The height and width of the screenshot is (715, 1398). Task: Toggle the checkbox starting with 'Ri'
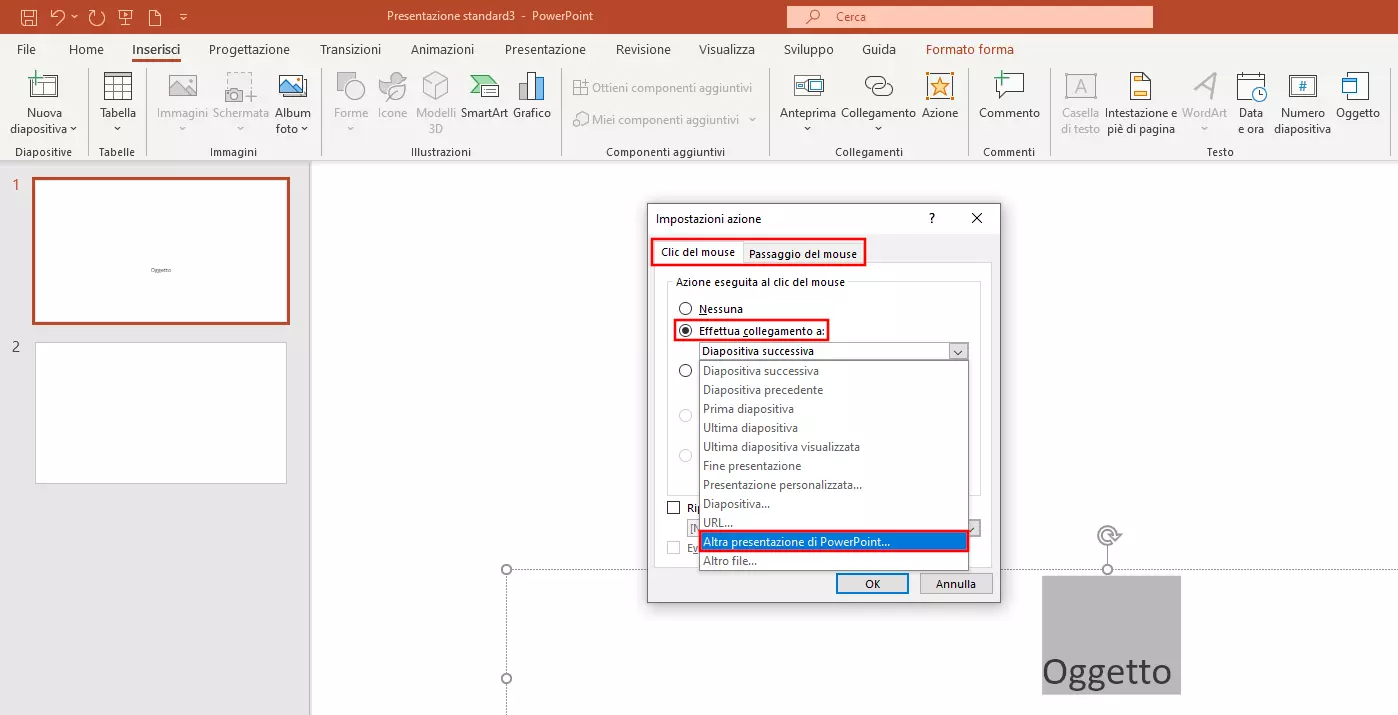(x=673, y=508)
